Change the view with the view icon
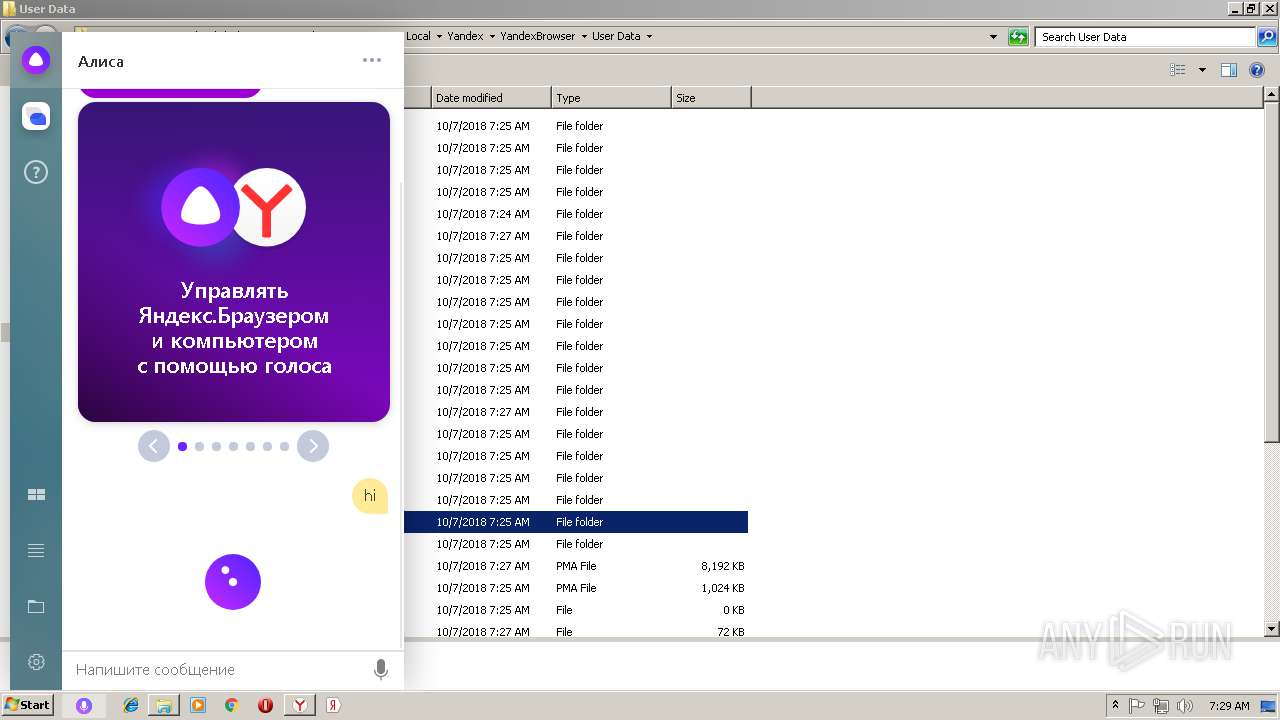The image size is (1280, 720). click(x=1178, y=70)
